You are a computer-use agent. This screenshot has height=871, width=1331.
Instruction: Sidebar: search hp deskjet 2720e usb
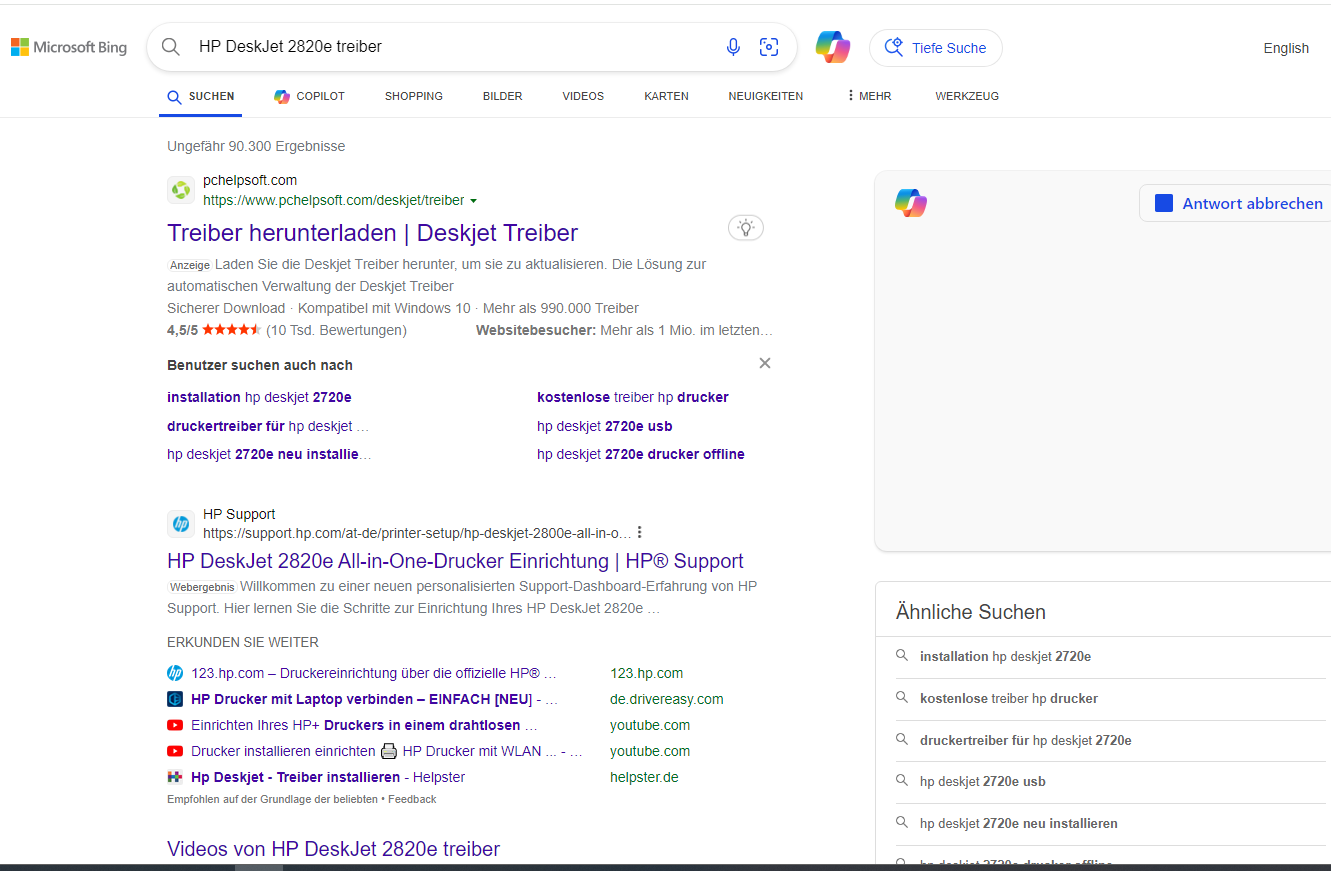pos(983,782)
